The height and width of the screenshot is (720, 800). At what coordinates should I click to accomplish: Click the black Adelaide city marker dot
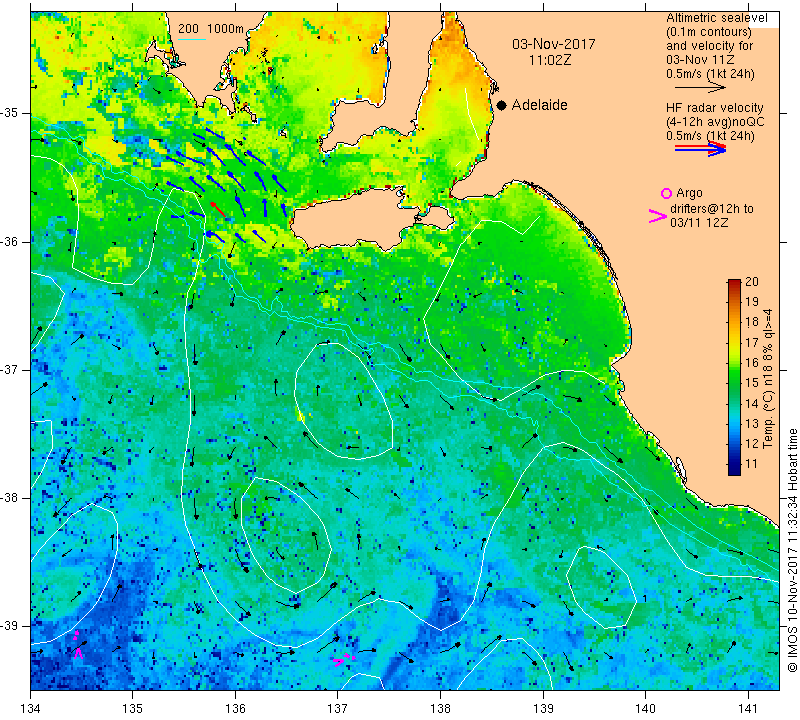coord(502,105)
